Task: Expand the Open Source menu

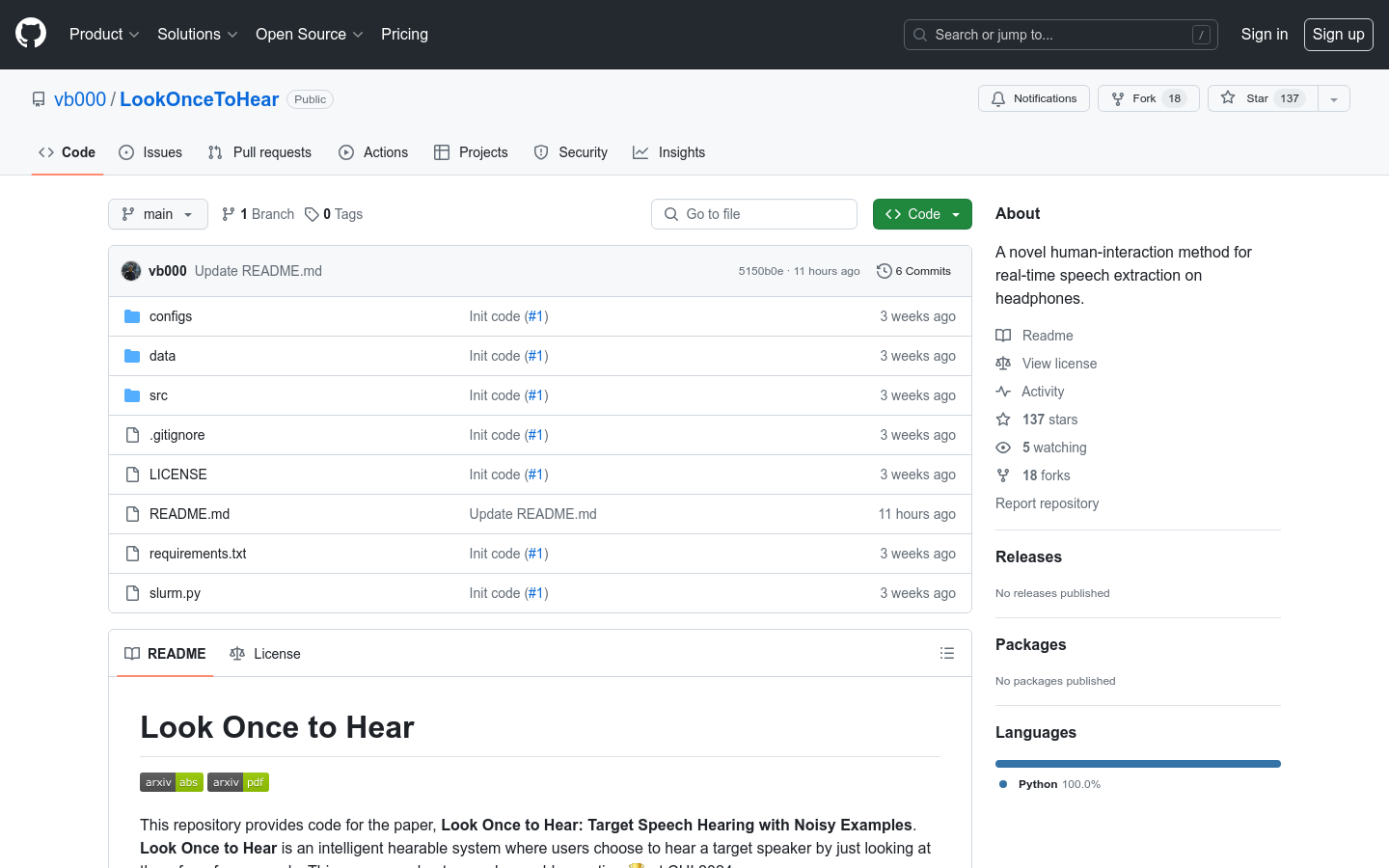Action: [x=310, y=34]
